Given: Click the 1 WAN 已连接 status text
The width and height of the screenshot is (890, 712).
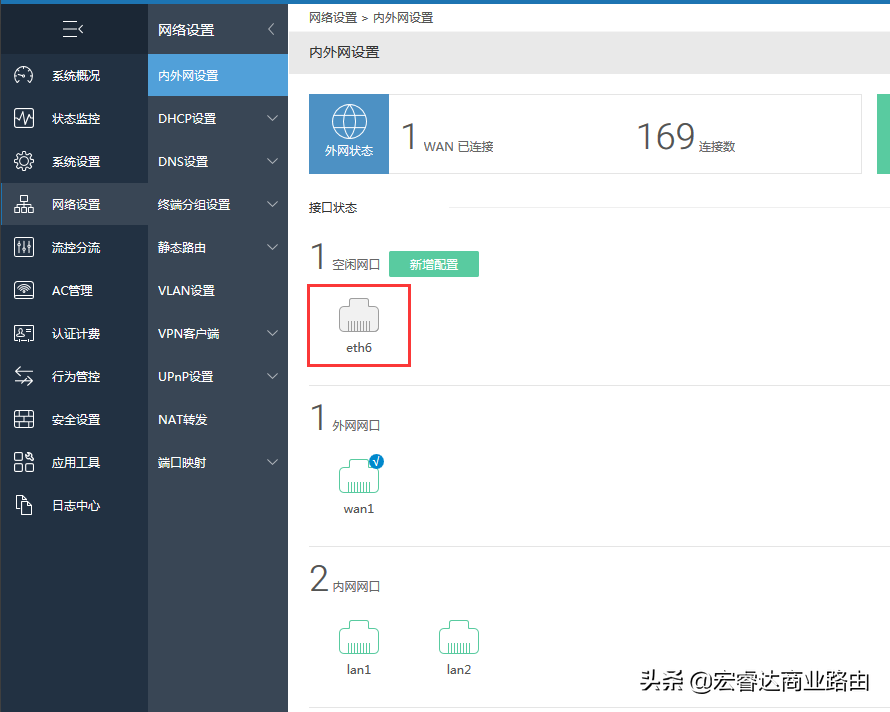Looking at the screenshot, I should click(447, 137).
